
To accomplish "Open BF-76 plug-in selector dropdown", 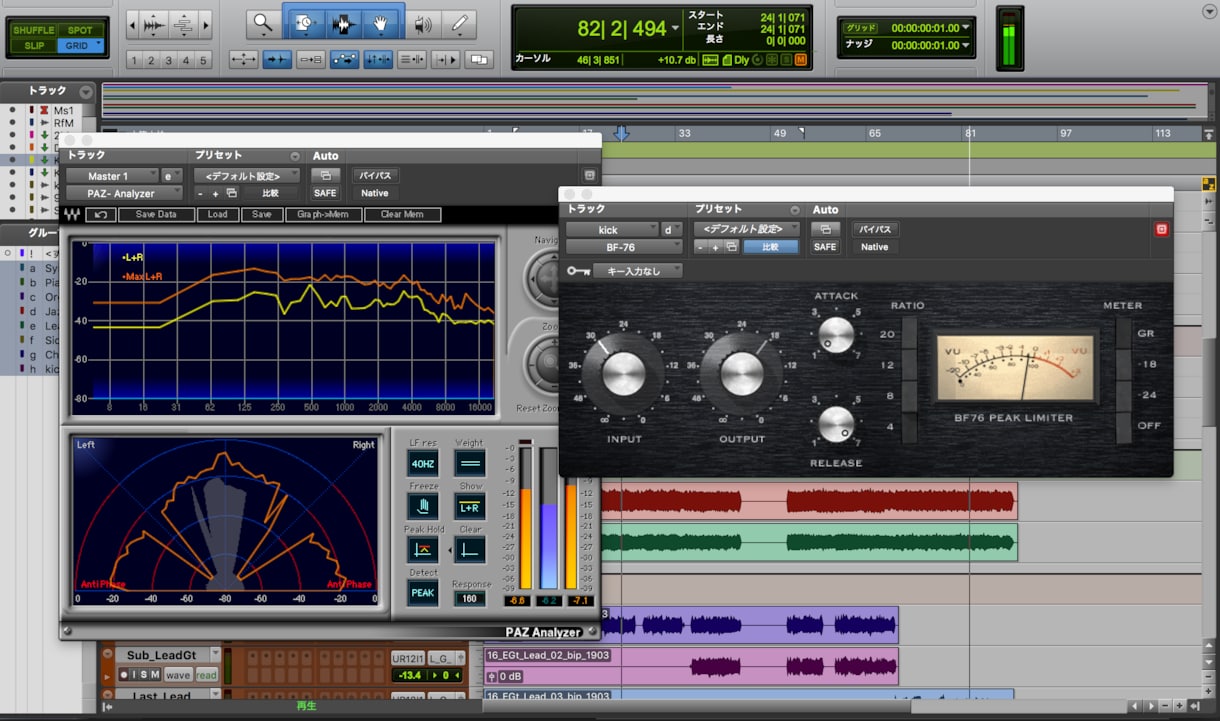I will [625, 247].
